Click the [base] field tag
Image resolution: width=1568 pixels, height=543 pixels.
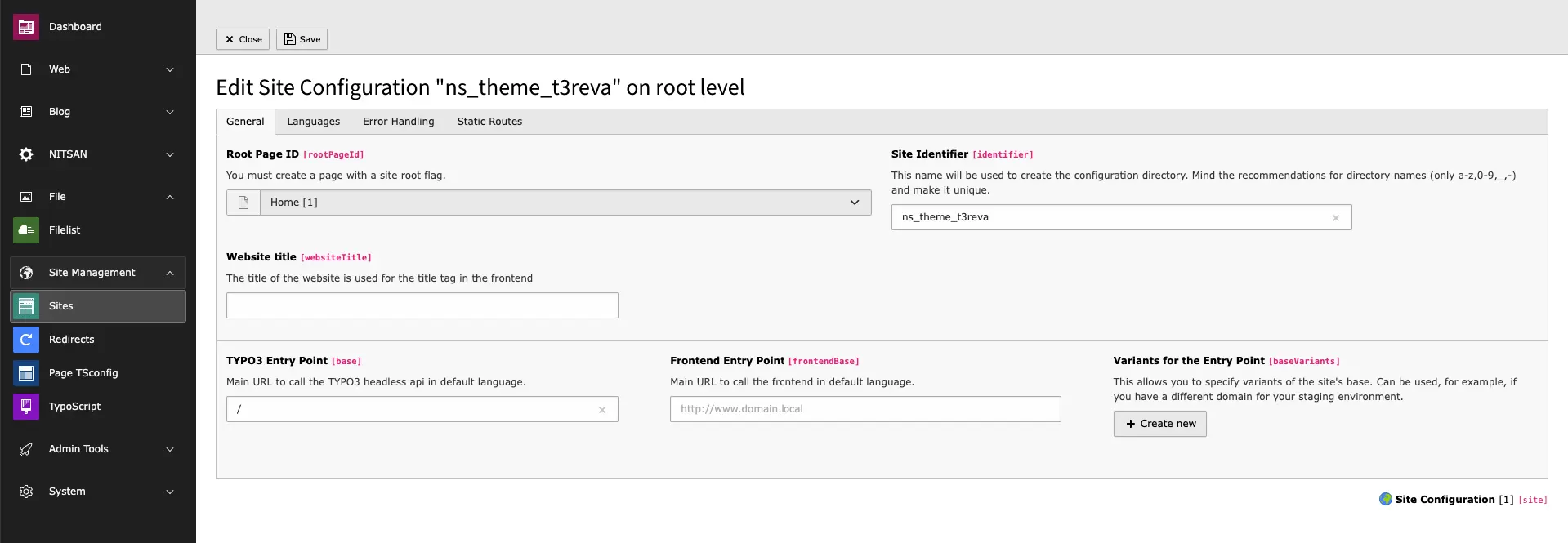pos(346,361)
